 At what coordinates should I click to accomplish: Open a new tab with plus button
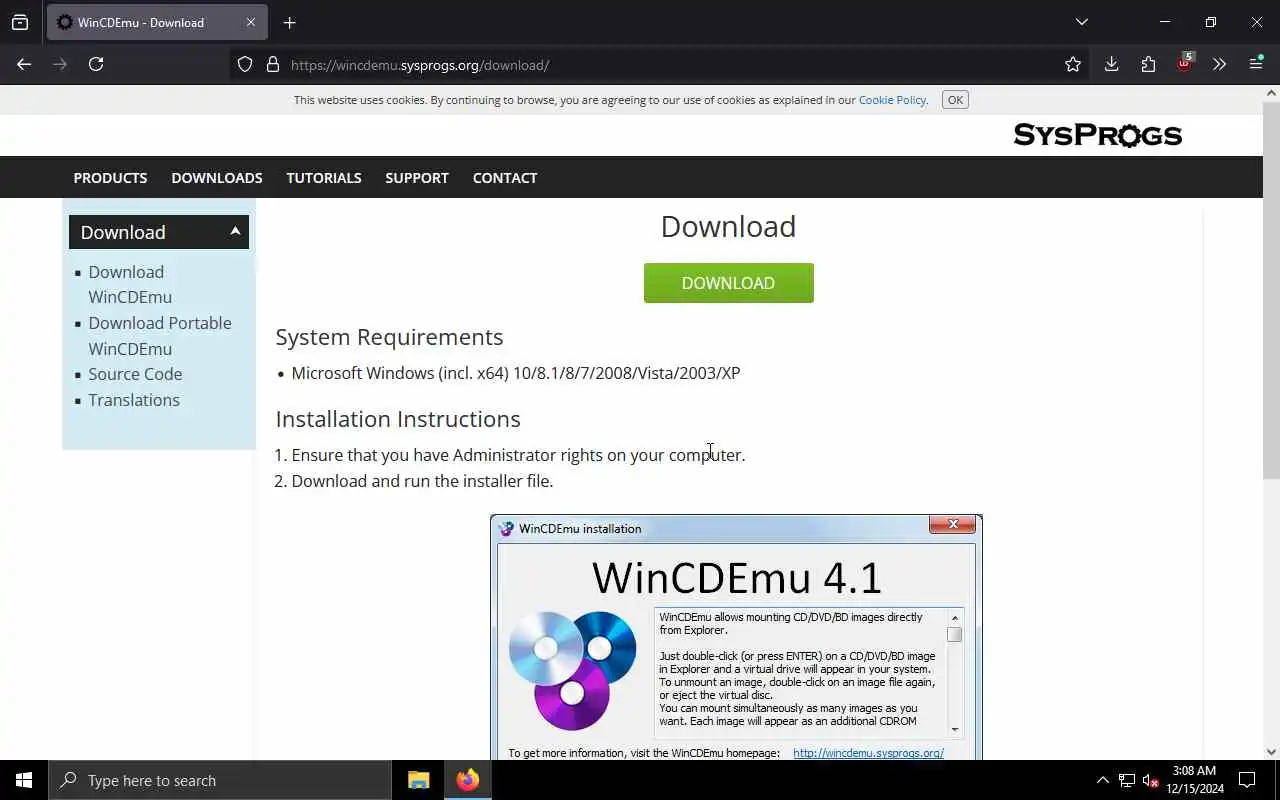(x=289, y=22)
